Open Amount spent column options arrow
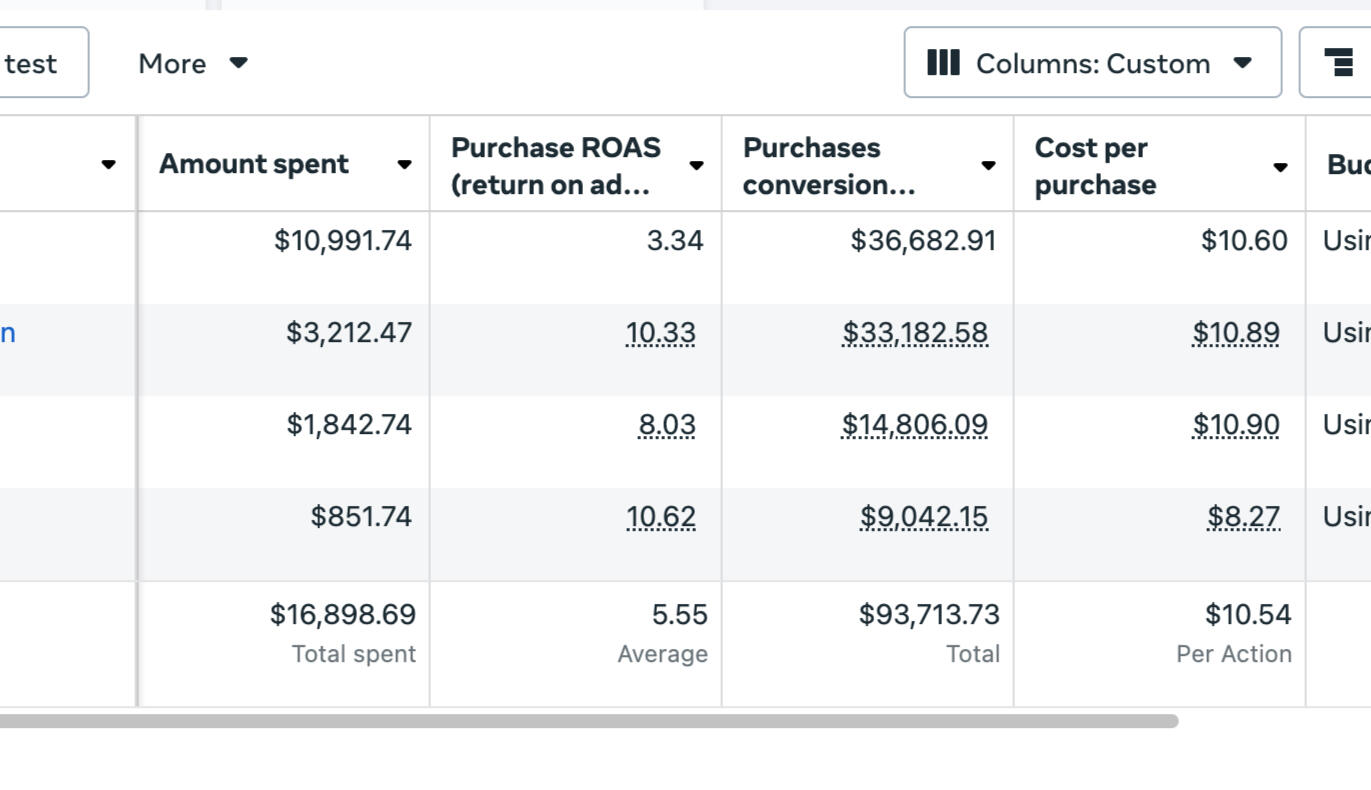Screen dimensions: 1371x790 (x=404, y=165)
